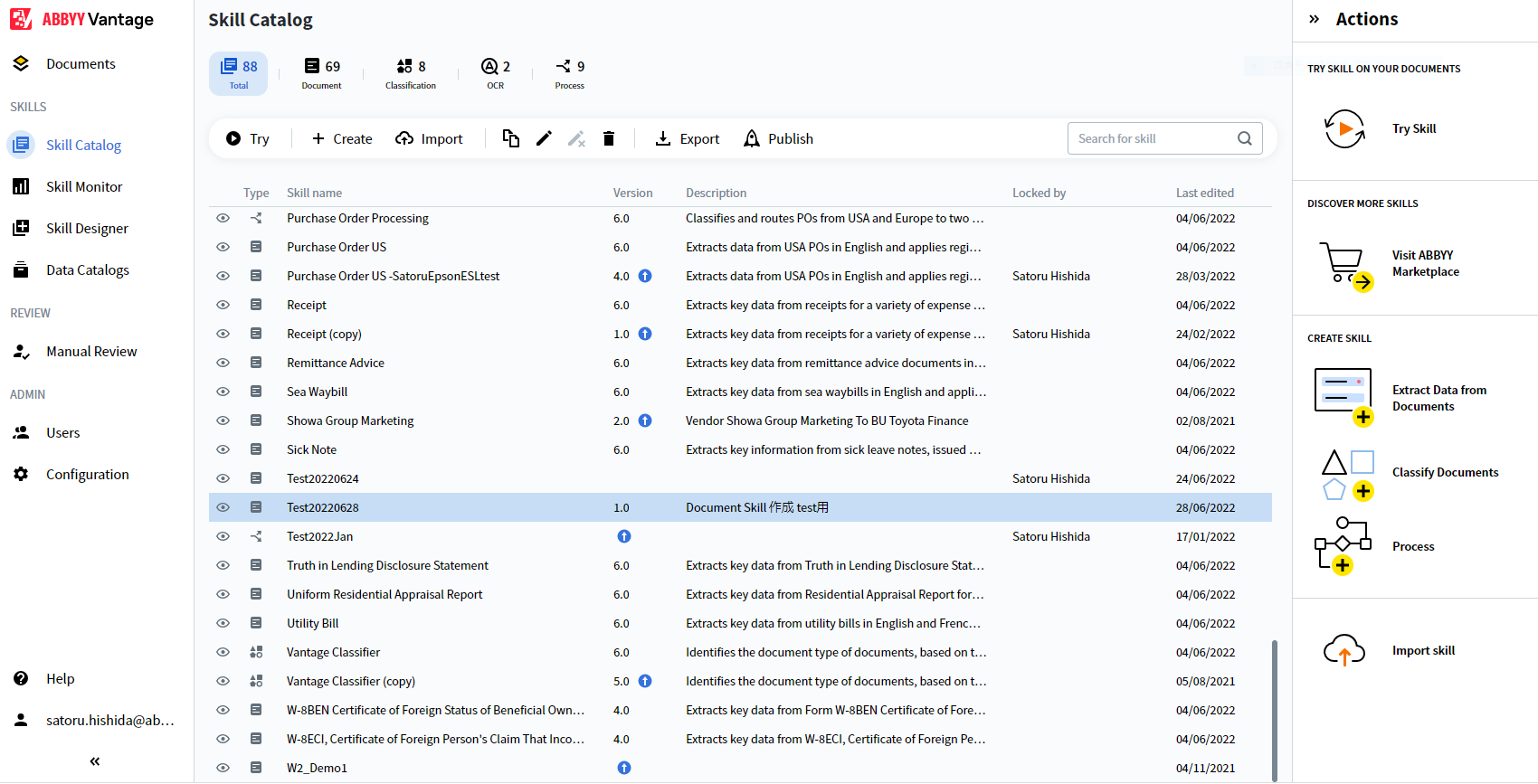Open Documents in the sidebar
The image size is (1538, 784).
(81, 63)
